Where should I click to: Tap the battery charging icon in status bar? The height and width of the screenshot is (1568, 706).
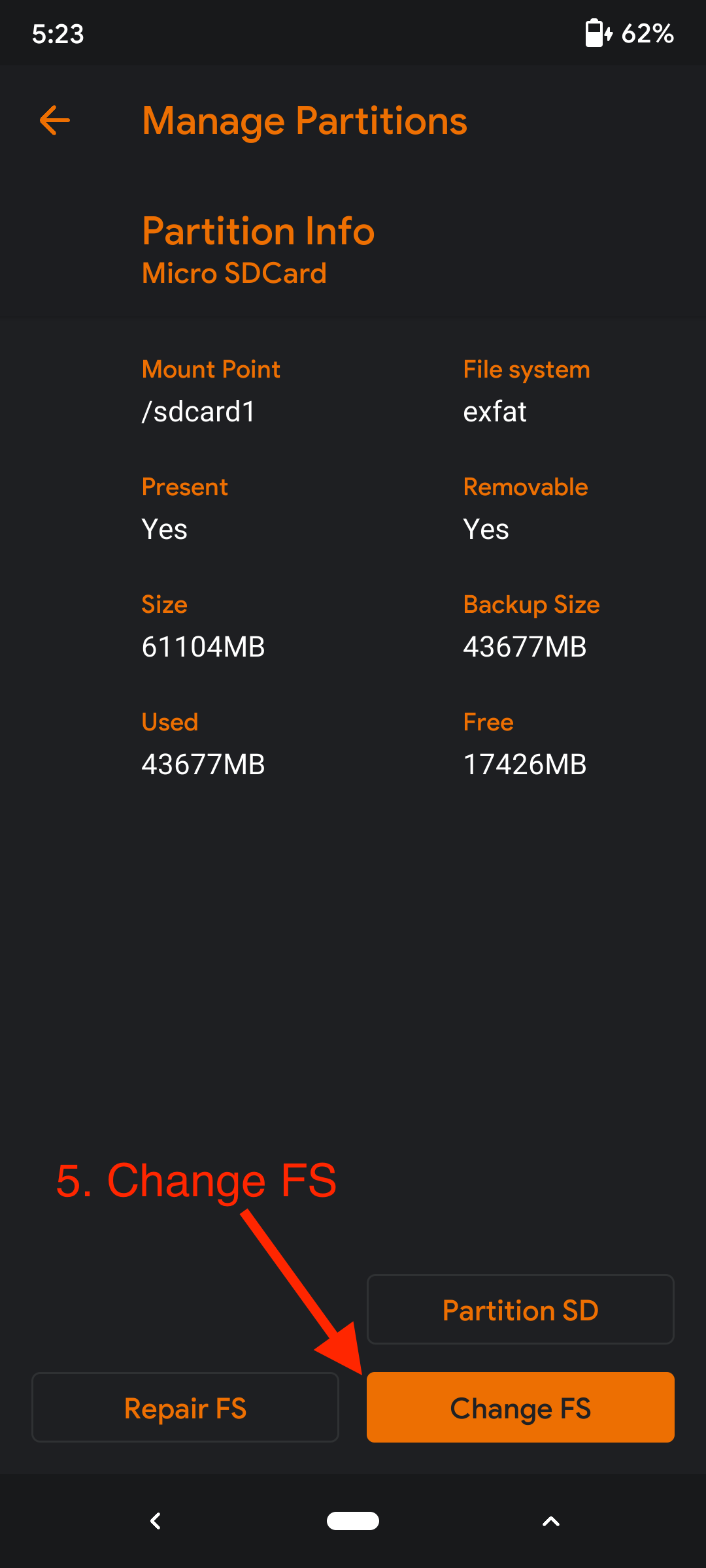click(x=597, y=33)
